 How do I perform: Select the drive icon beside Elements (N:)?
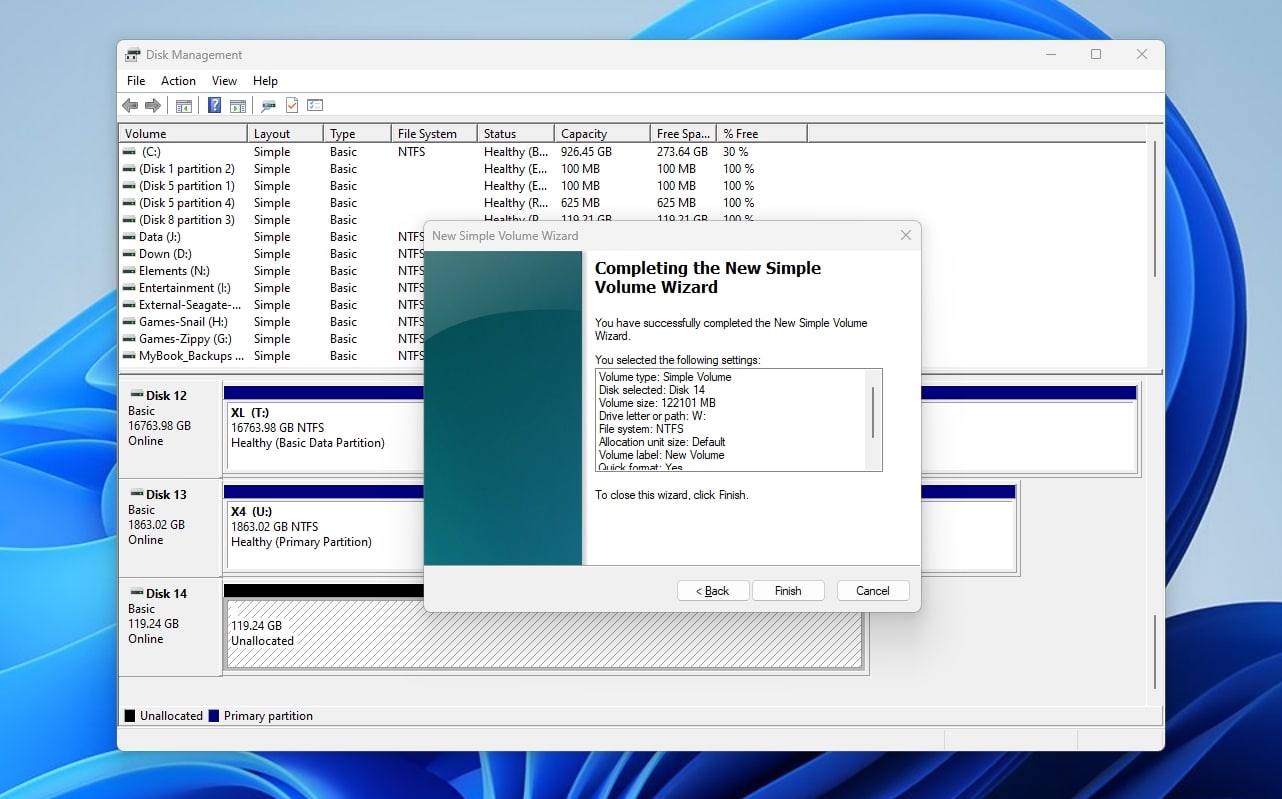tap(129, 271)
